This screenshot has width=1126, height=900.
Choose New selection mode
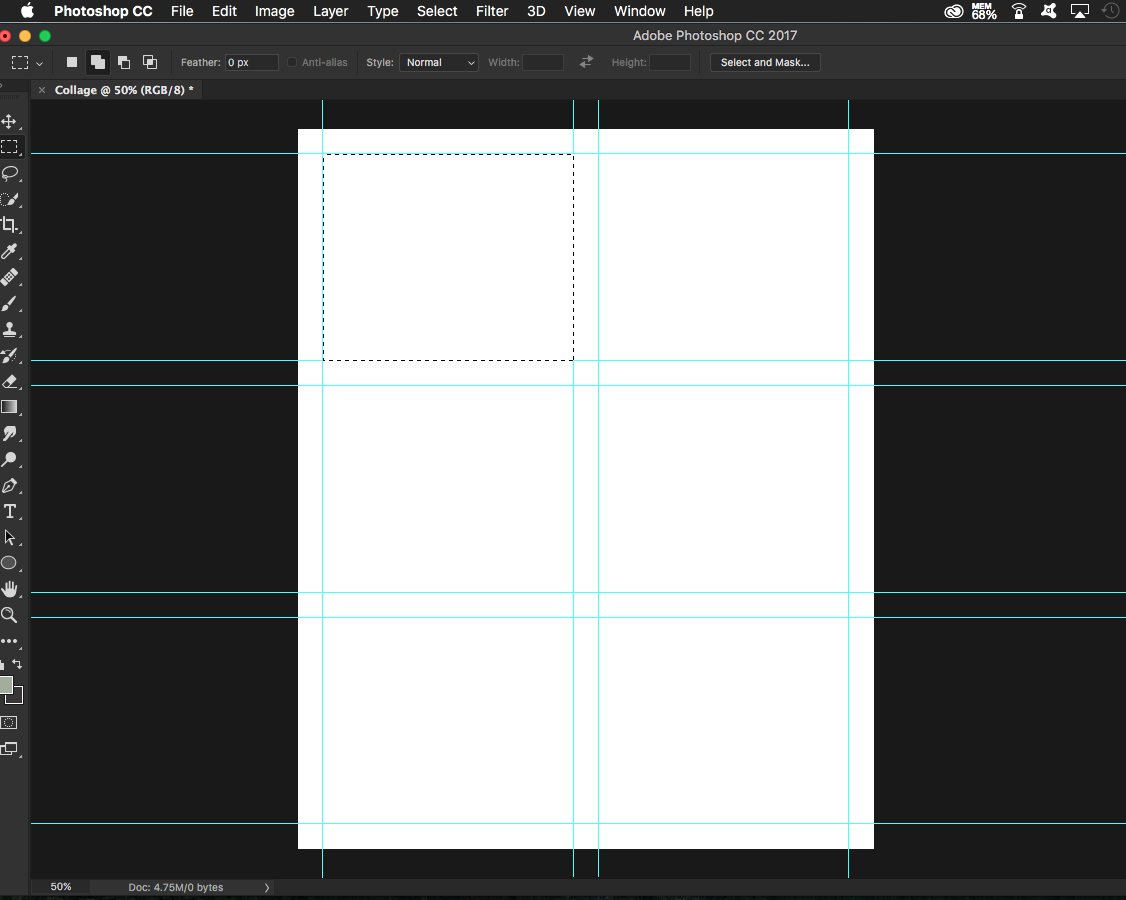(72, 62)
